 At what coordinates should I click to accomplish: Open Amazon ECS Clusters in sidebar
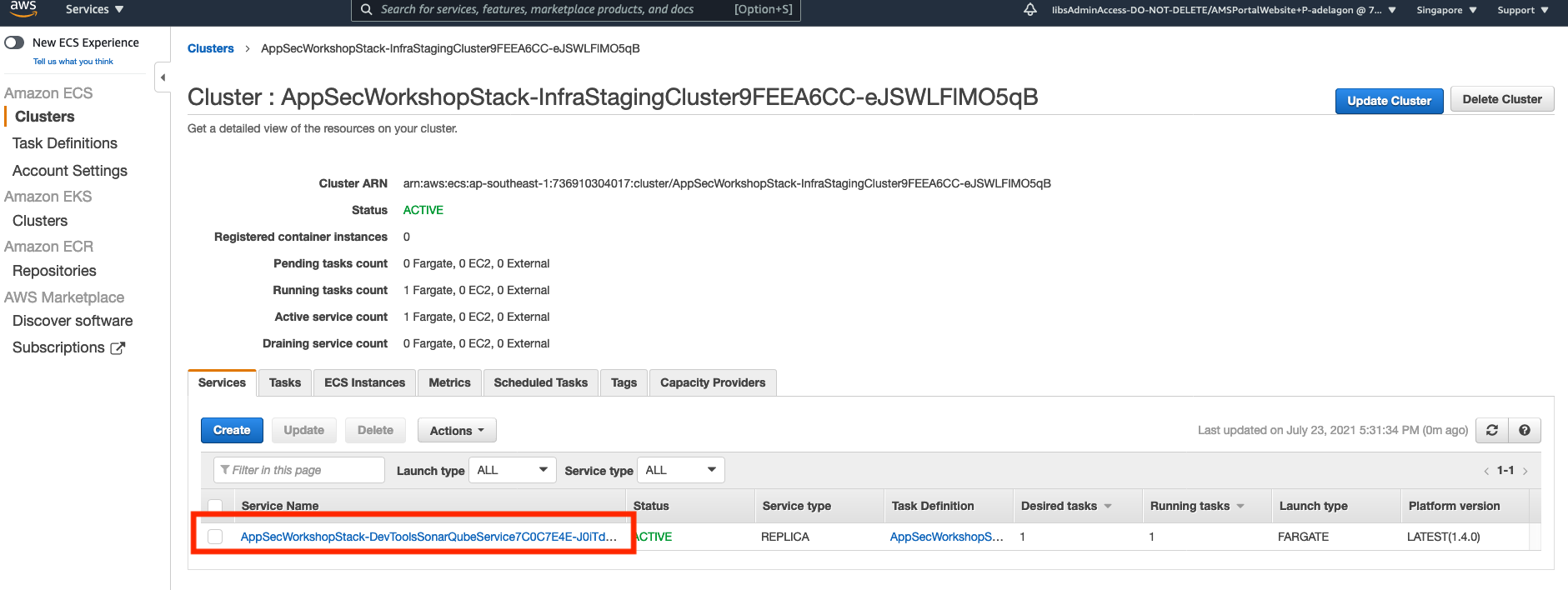click(x=45, y=117)
